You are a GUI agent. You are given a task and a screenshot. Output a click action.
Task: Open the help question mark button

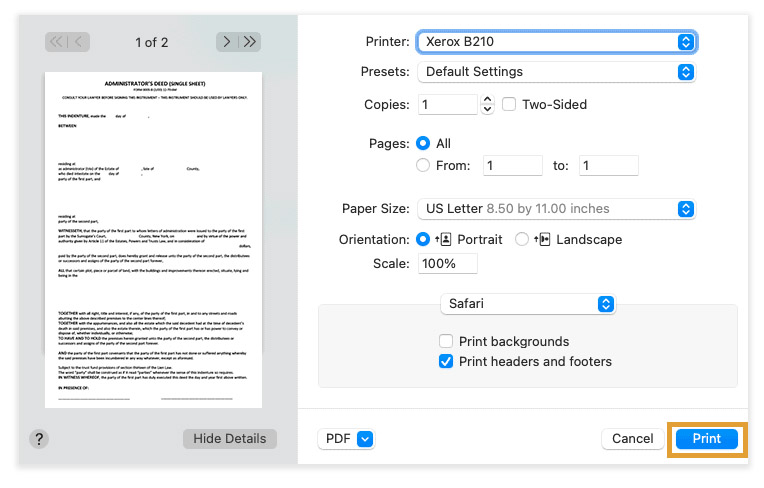pyautogui.click(x=39, y=439)
